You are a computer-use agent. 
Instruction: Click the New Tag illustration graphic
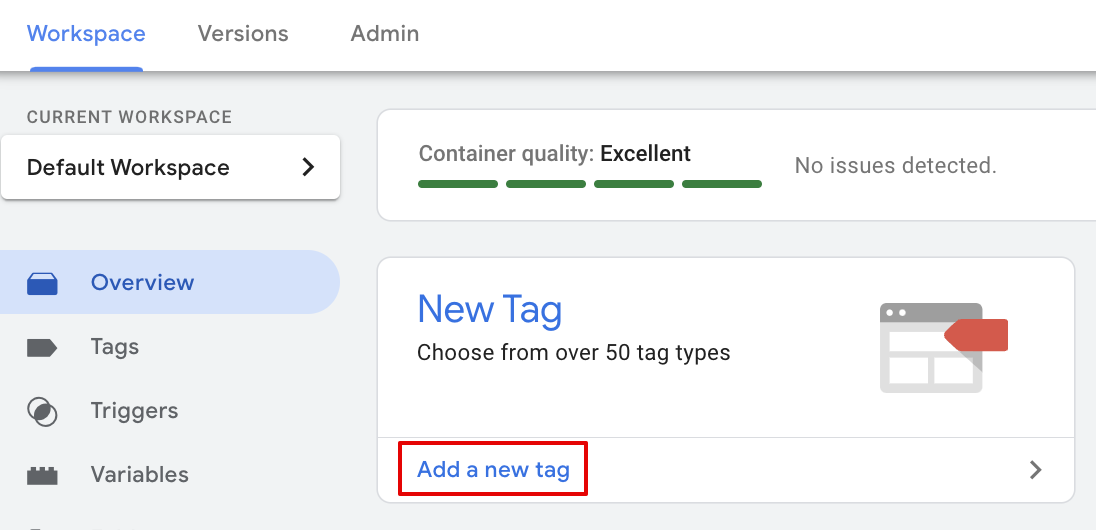942,346
